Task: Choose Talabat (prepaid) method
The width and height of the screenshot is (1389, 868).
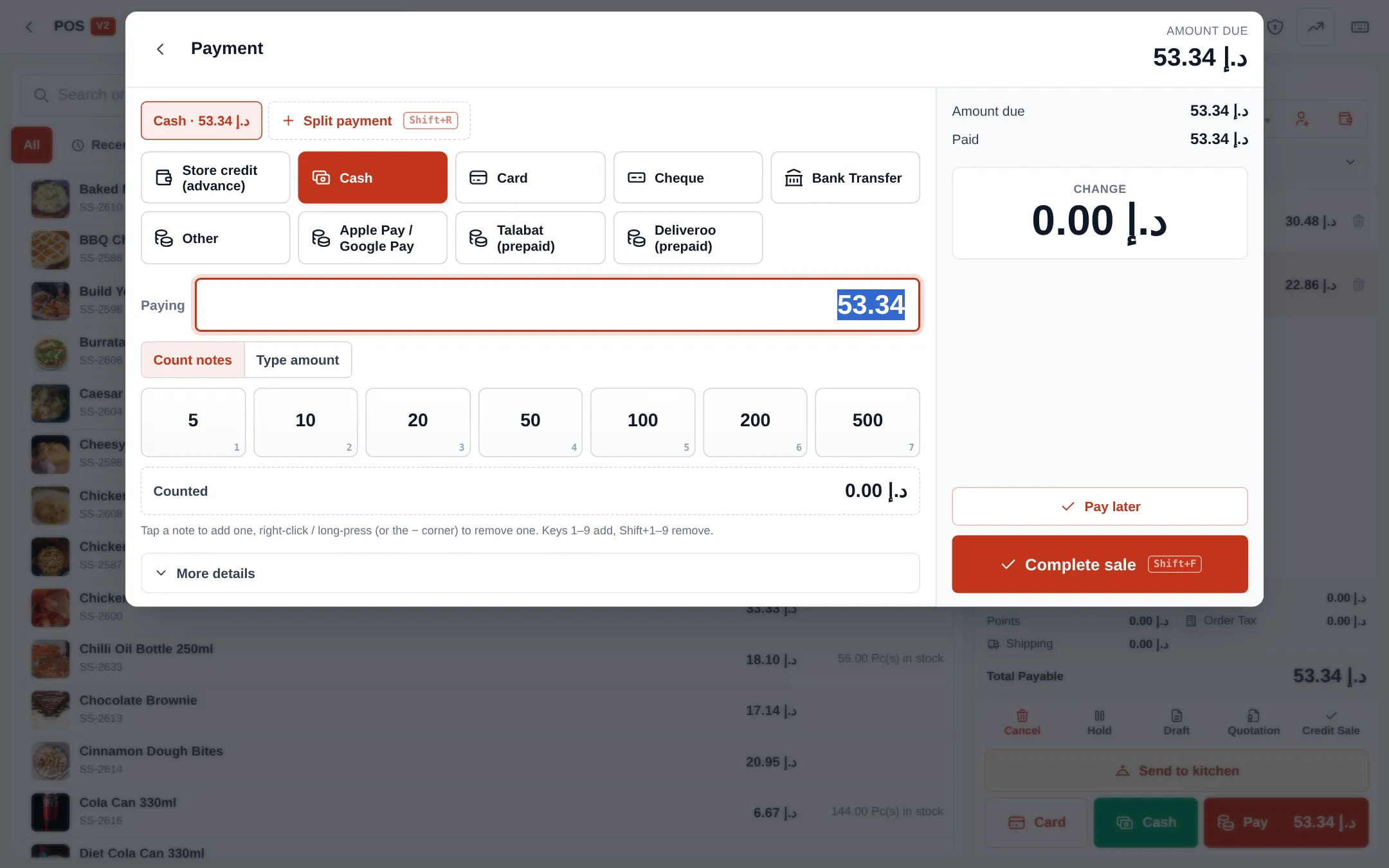Action: [x=530, y=238]
